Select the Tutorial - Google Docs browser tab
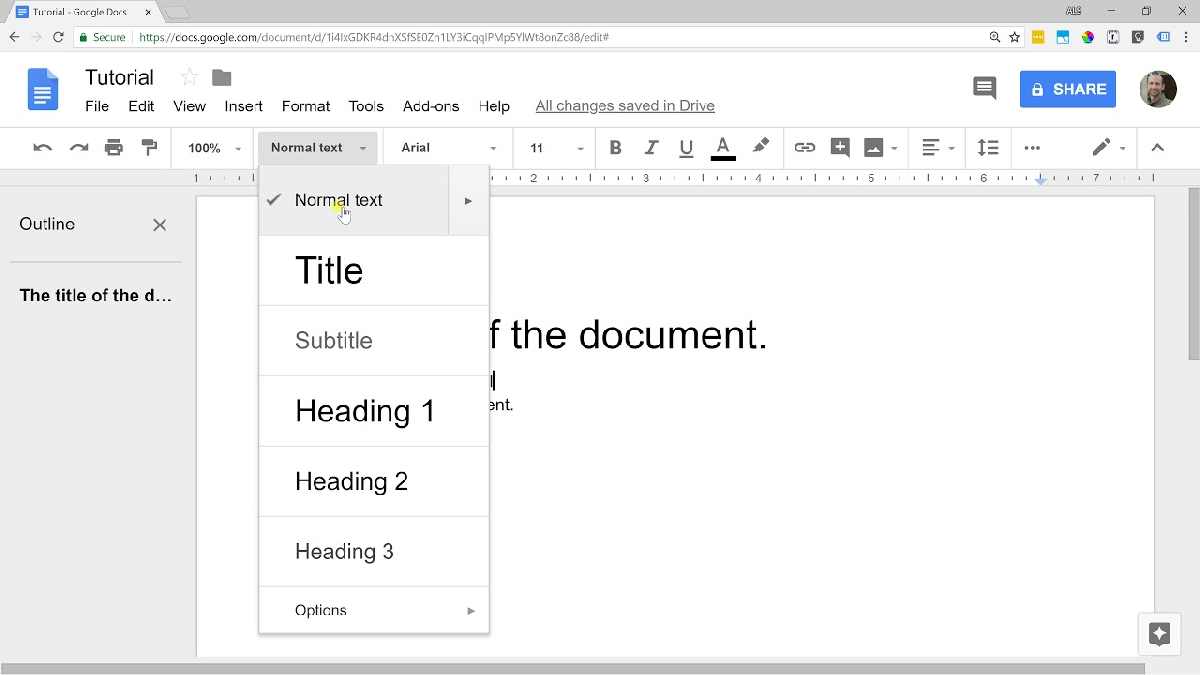 point(82,12)
